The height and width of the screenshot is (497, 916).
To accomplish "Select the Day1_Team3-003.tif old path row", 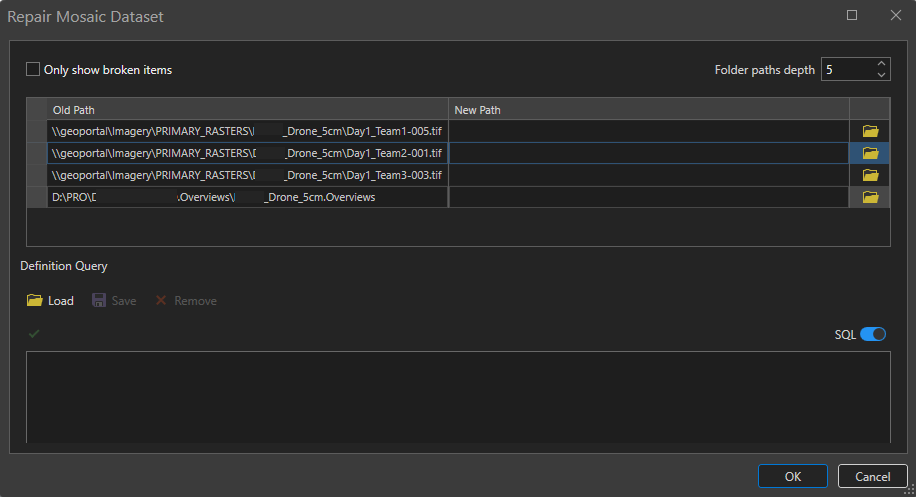I will [x=247, y=175].
